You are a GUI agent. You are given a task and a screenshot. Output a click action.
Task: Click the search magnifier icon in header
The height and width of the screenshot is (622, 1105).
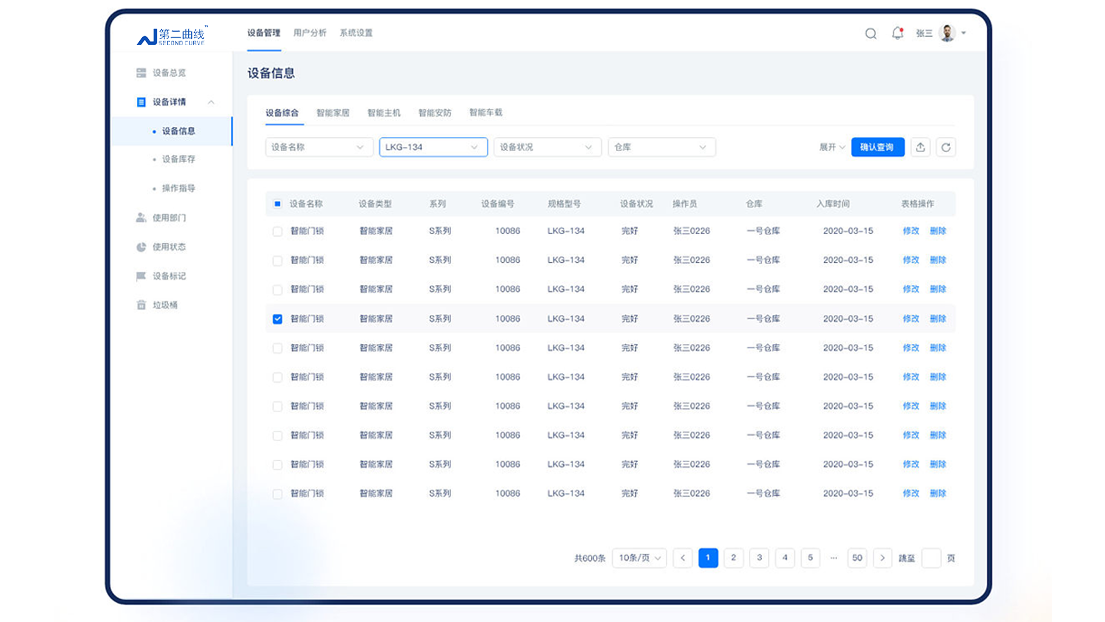coord(870,33)
